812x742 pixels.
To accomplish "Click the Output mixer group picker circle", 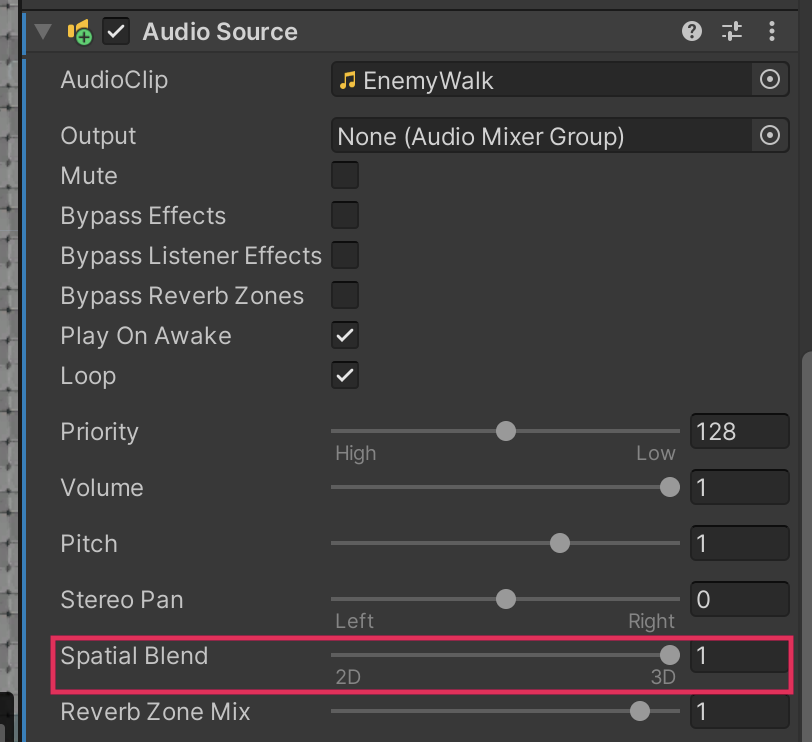I will point(769,136).
